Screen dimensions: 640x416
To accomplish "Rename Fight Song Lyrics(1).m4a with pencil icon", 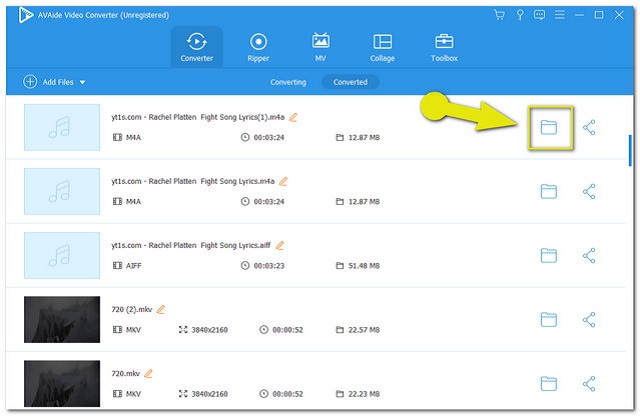I will point(293,118).
